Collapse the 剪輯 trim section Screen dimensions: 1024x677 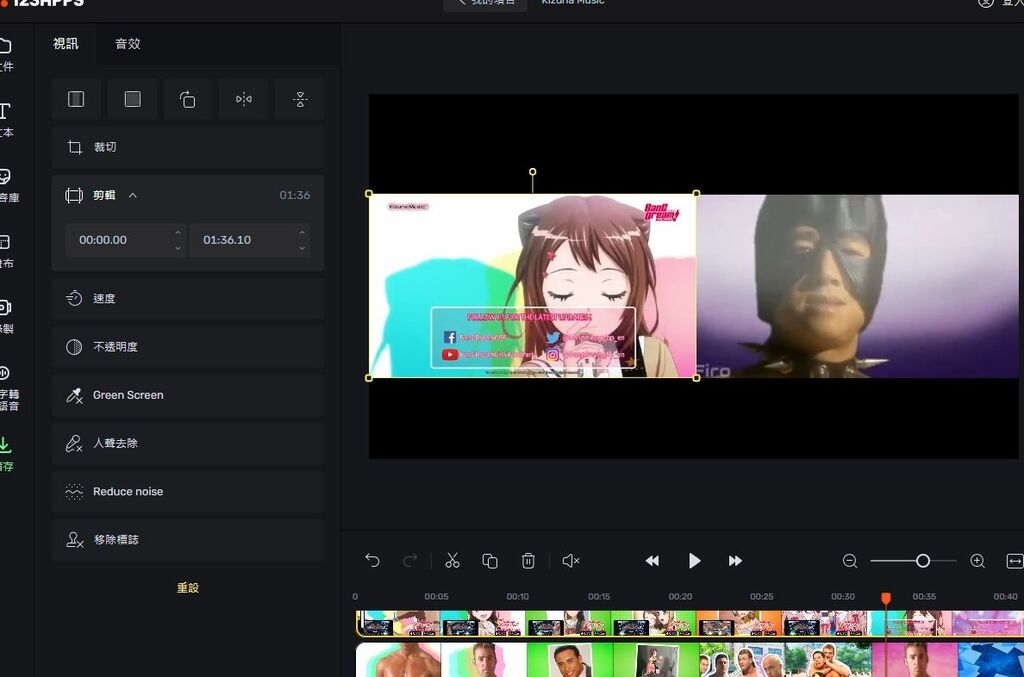point(133,195)
